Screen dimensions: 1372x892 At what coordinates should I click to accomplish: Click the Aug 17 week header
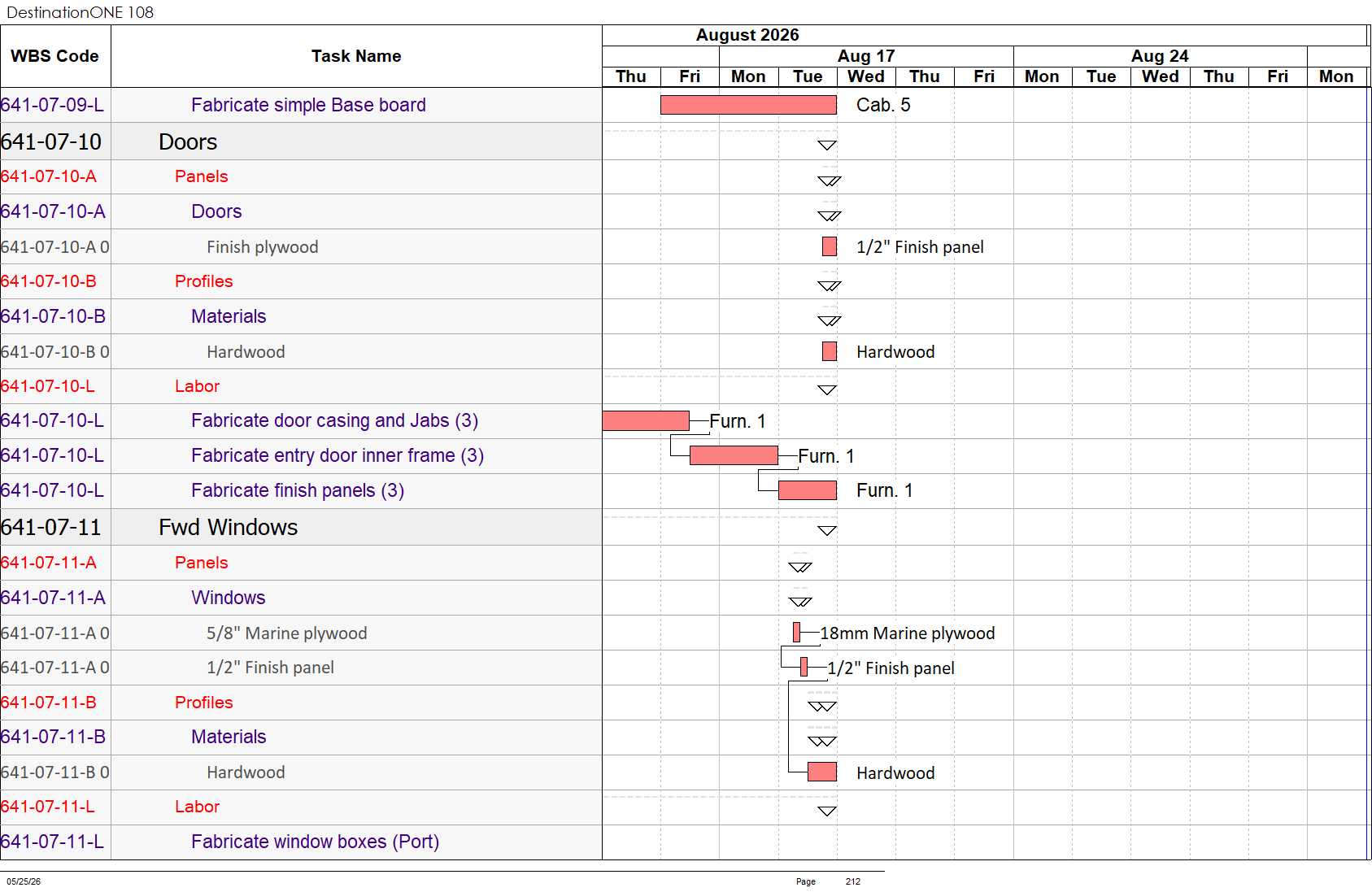point(866,56)
